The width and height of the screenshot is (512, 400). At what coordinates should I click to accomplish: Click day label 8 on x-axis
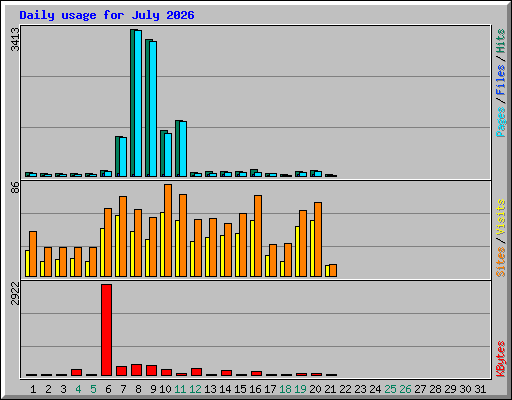138,389
